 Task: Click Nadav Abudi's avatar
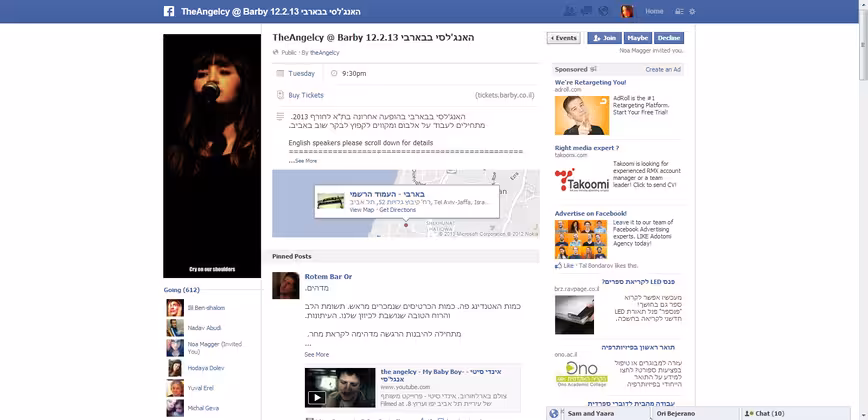click(x=175, y=328)
